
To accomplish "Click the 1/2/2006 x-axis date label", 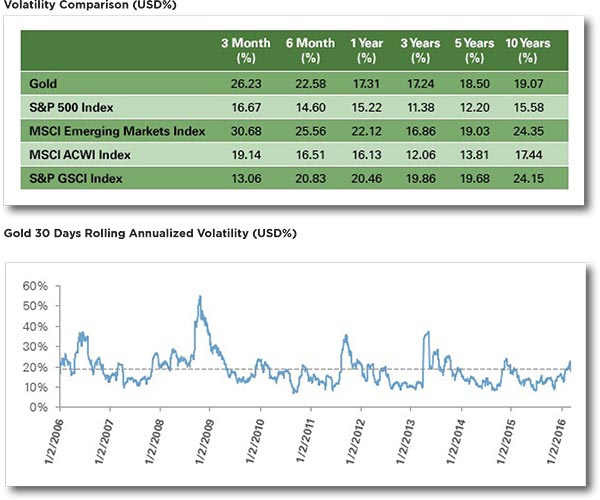I will (x=54, y=441).
